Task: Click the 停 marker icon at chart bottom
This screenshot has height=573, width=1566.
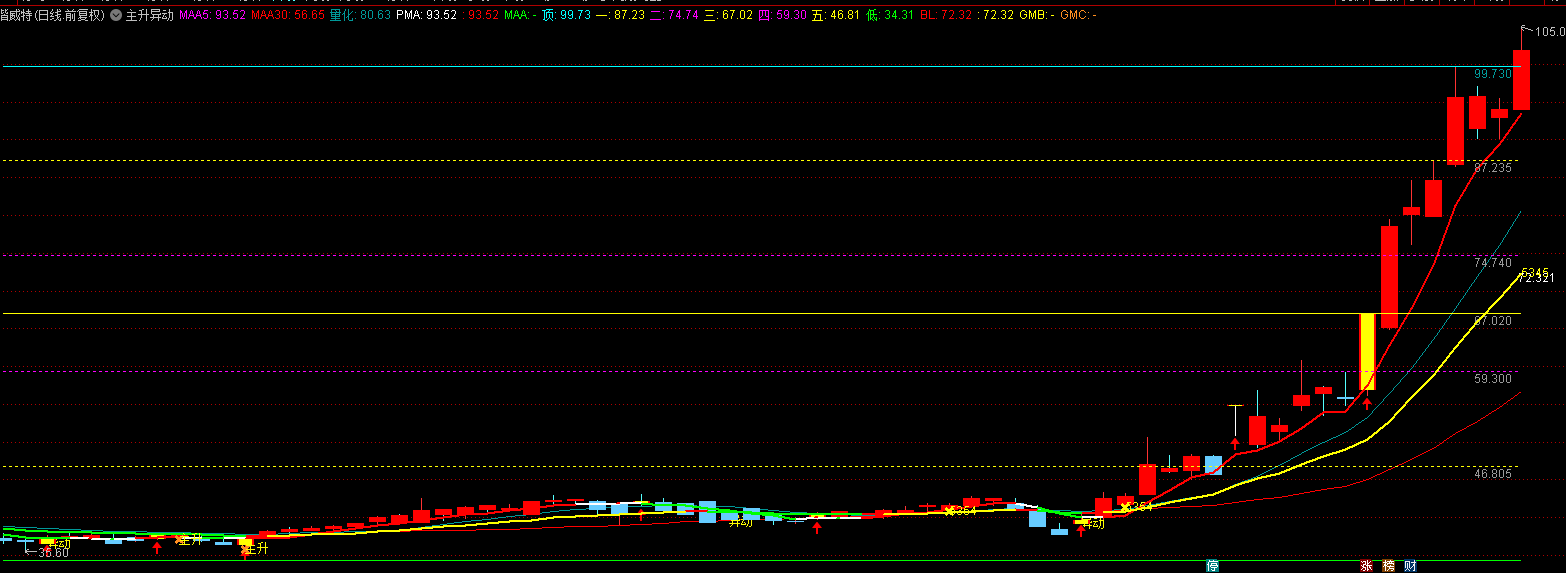Action: pyautogui.click(x=1213, y=566)
